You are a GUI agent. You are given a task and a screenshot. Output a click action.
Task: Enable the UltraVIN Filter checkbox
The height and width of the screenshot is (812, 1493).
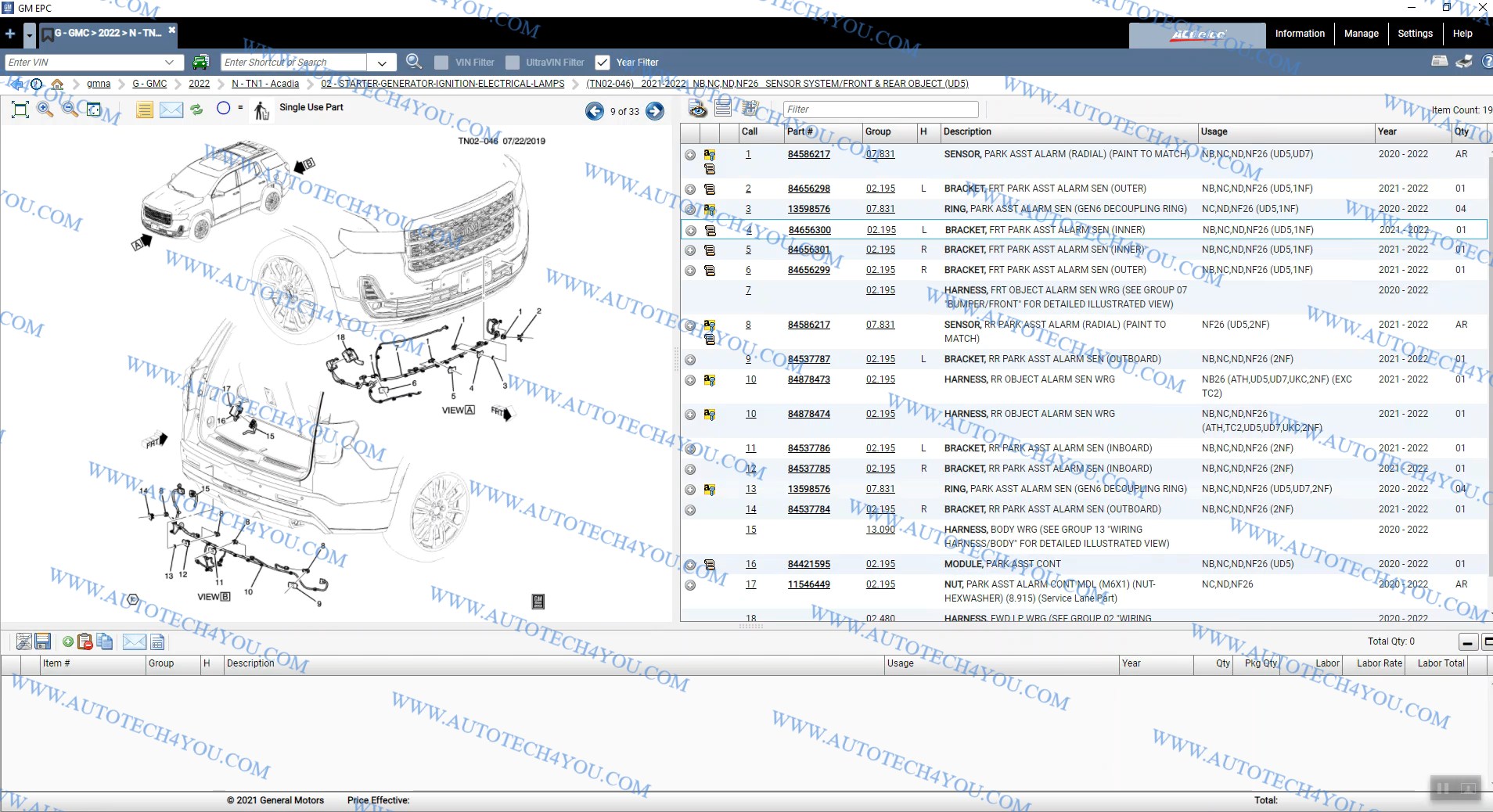(x=513, y=63)
